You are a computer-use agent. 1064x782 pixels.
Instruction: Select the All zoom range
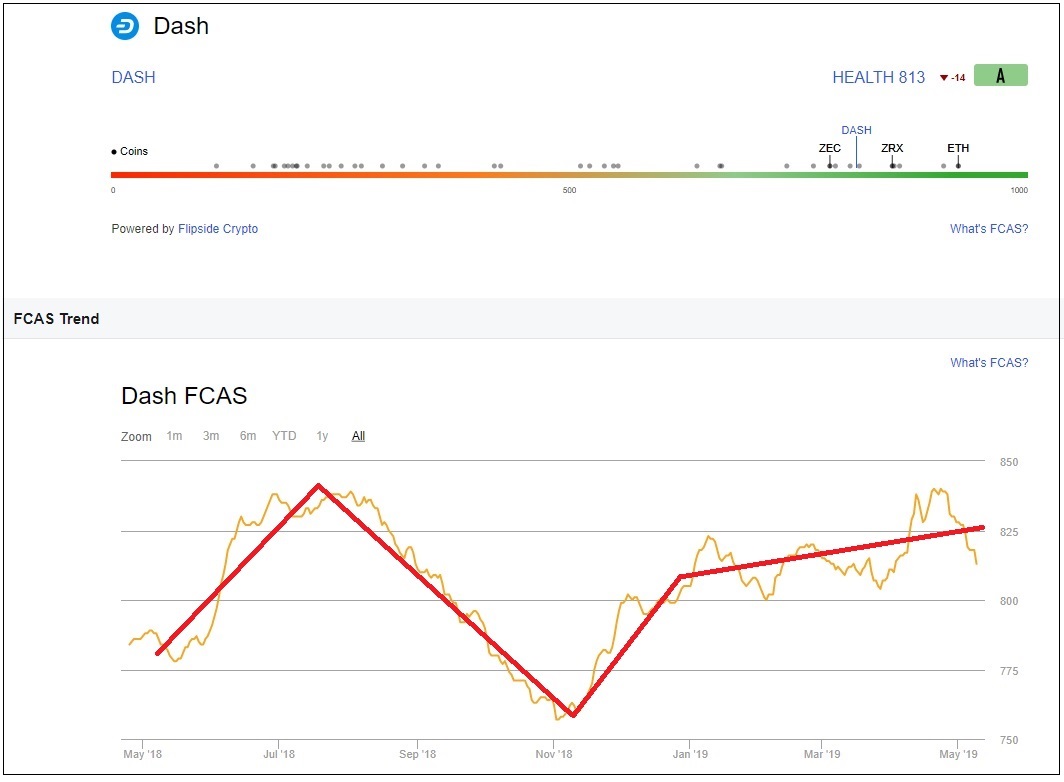pos(358,436)
